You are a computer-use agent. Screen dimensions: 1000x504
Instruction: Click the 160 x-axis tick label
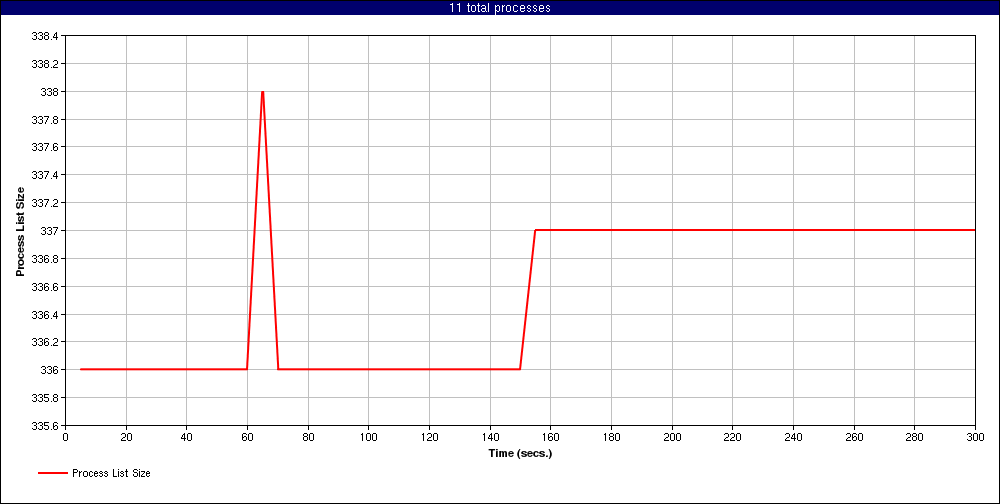click(x=551, y=437)
